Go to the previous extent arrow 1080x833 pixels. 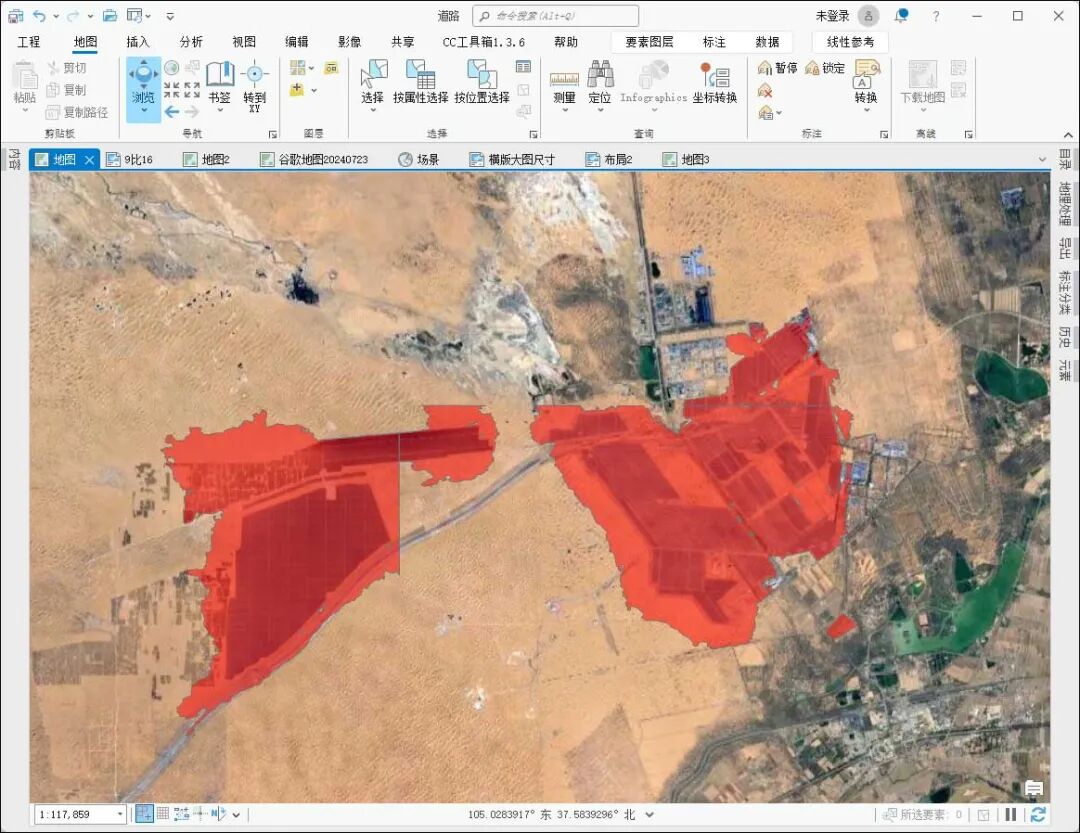(x=172, y=112)
